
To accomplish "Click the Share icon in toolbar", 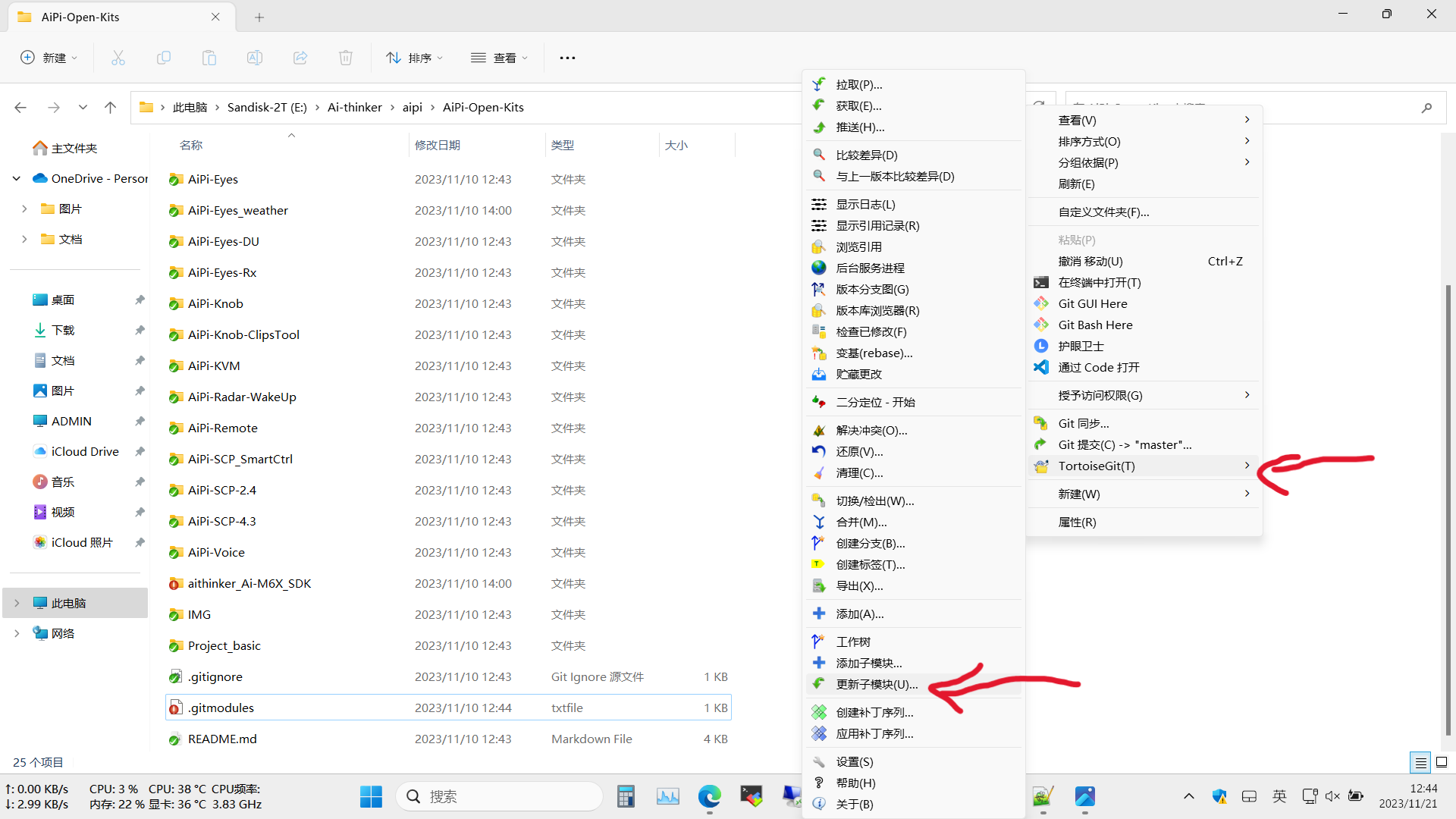I will [300, 58].
